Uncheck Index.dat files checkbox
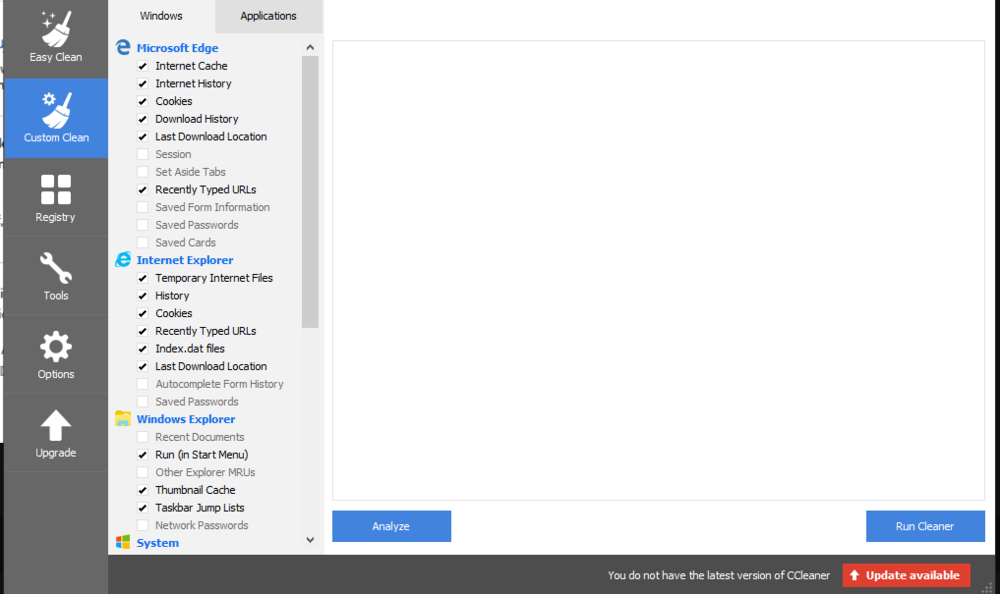1000x594 pixels. 143,348
